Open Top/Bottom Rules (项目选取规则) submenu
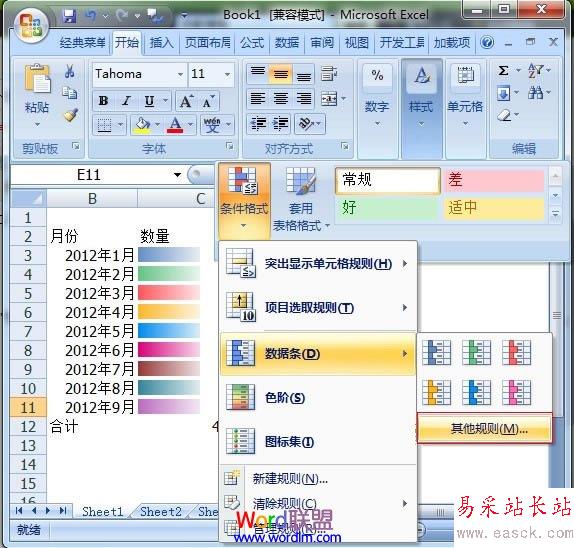Image resolution: width=574 pixels, height=548 pixels. click(318, 308)
